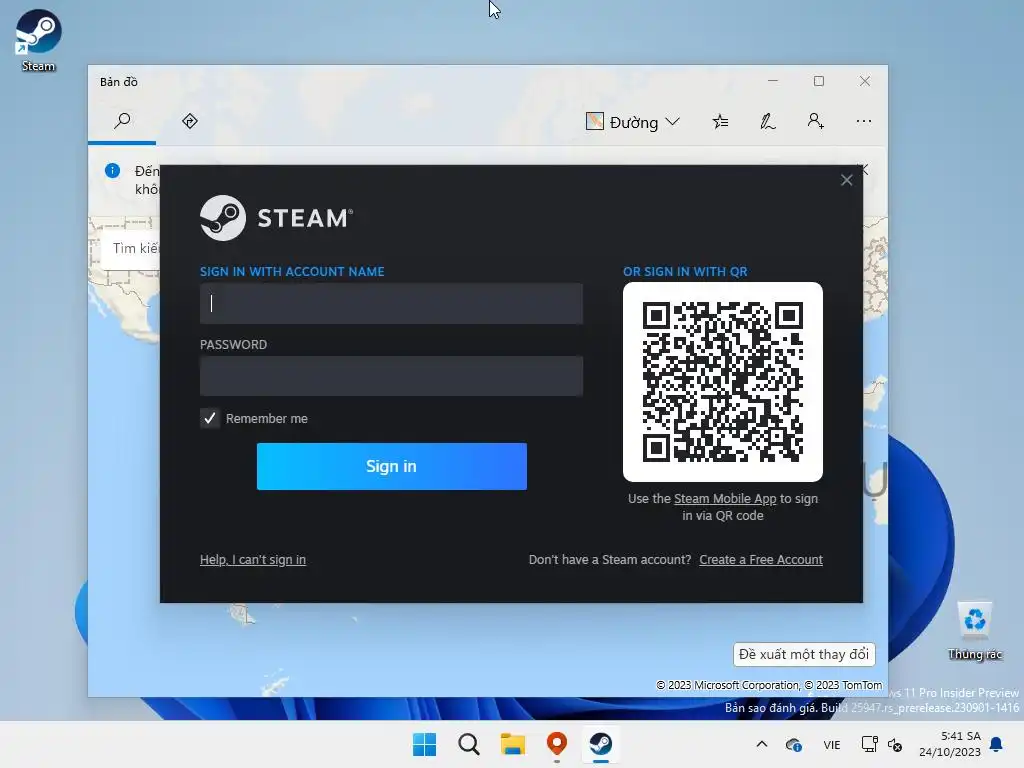Expand the Đường map style dropdown
Viewport: 1024px width, 768px height.
tap(633, 121)
